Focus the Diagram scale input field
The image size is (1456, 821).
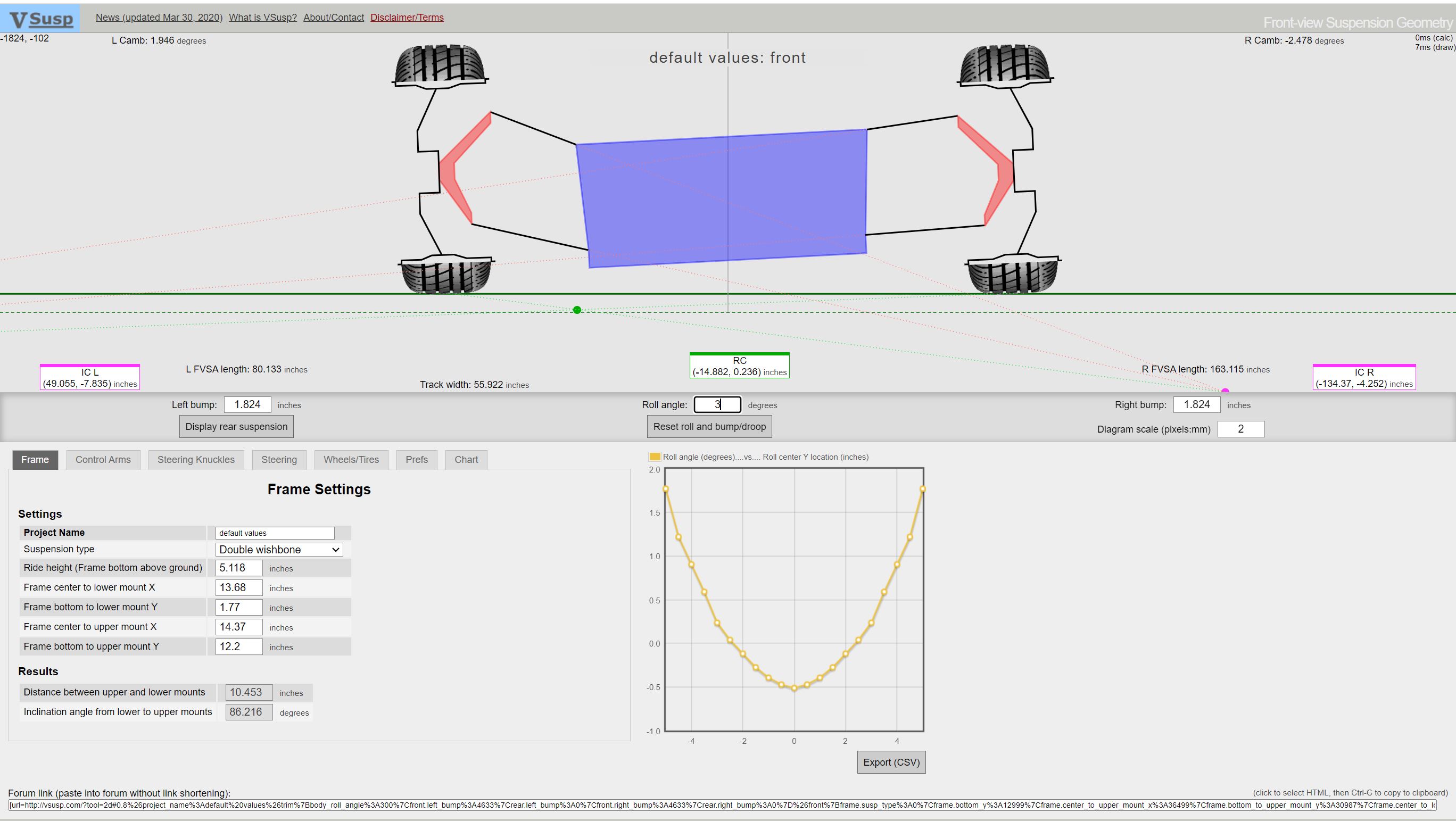[1240, 429]
